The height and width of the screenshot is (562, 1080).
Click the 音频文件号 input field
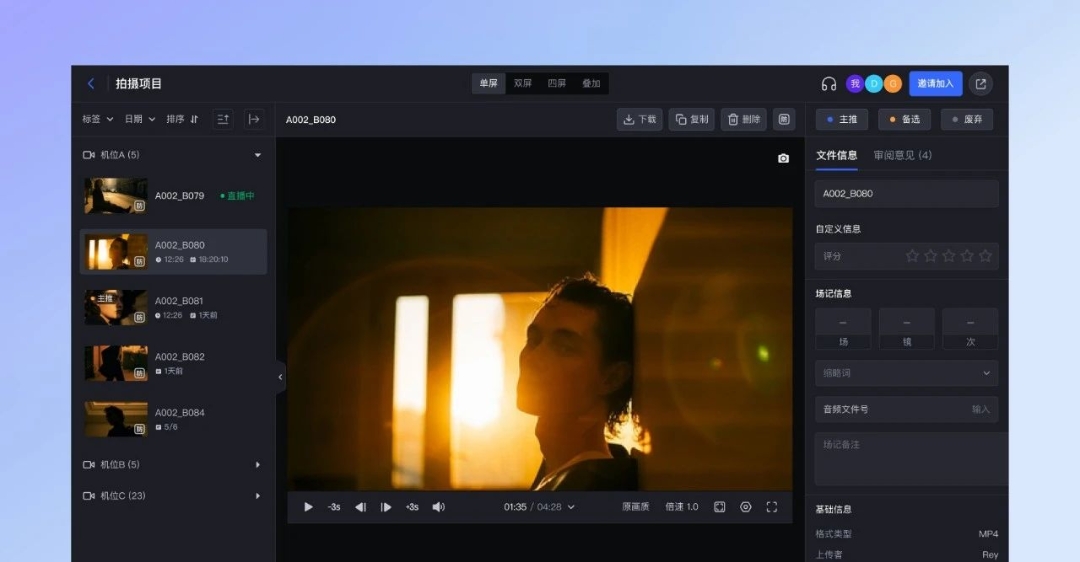click(906, 409)
